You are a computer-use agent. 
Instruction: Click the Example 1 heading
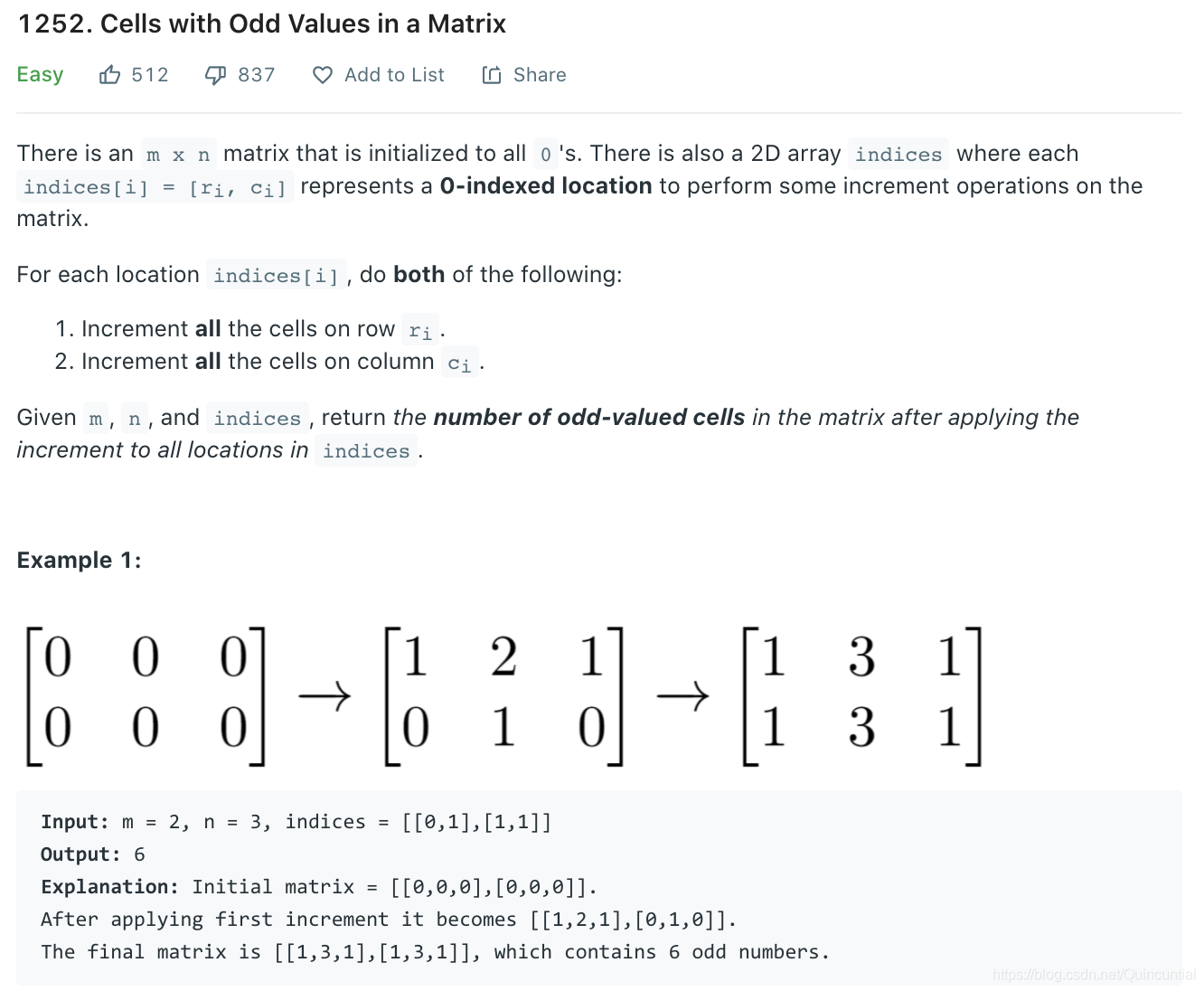(78, 560)
